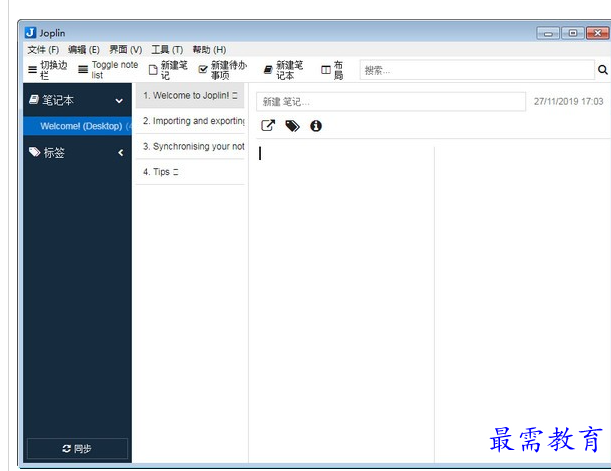Open note 3. Synchronising your notes

(x=190, y=146)
